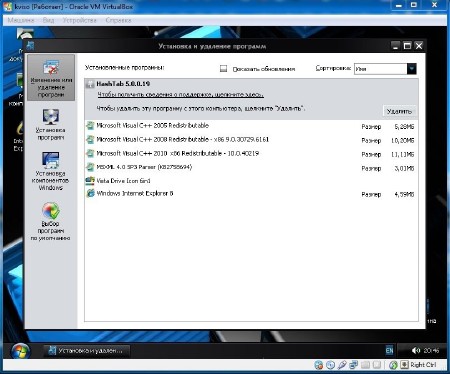450x374 pixels.
Task: Open the Start menu orb
Action: point(20,351)
